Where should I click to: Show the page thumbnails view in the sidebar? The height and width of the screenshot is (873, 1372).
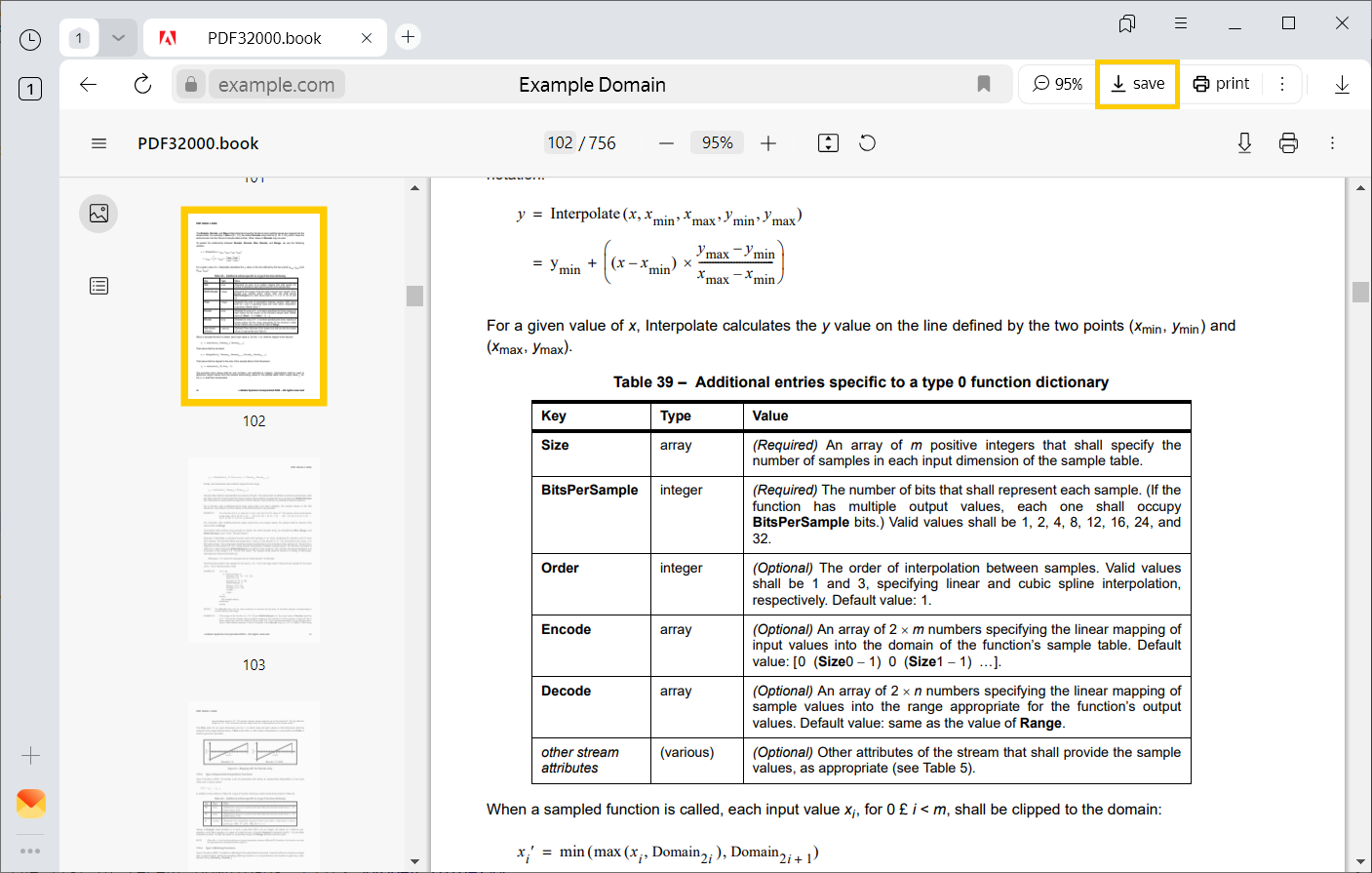(98, 214)
